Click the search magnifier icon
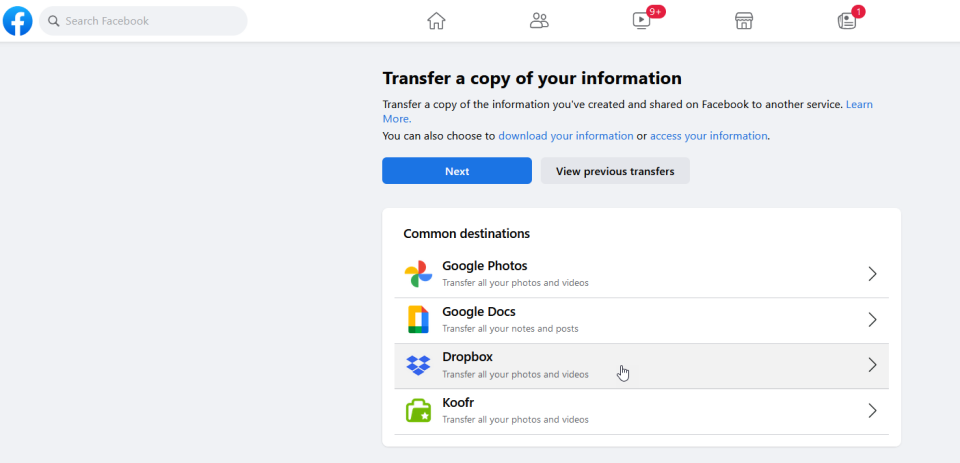Viewport: 960px width, 463px height. coord(54,21)
